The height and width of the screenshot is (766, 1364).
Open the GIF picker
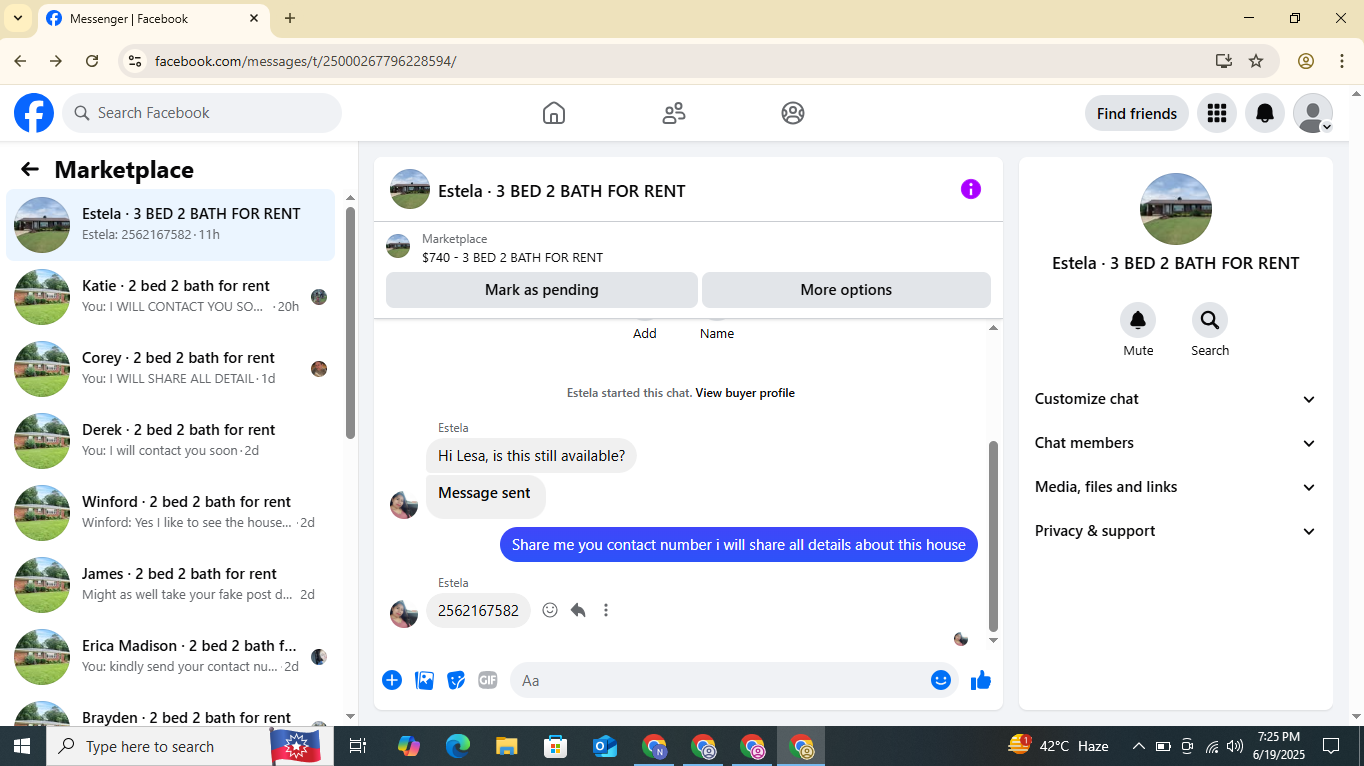click(488, 680)
